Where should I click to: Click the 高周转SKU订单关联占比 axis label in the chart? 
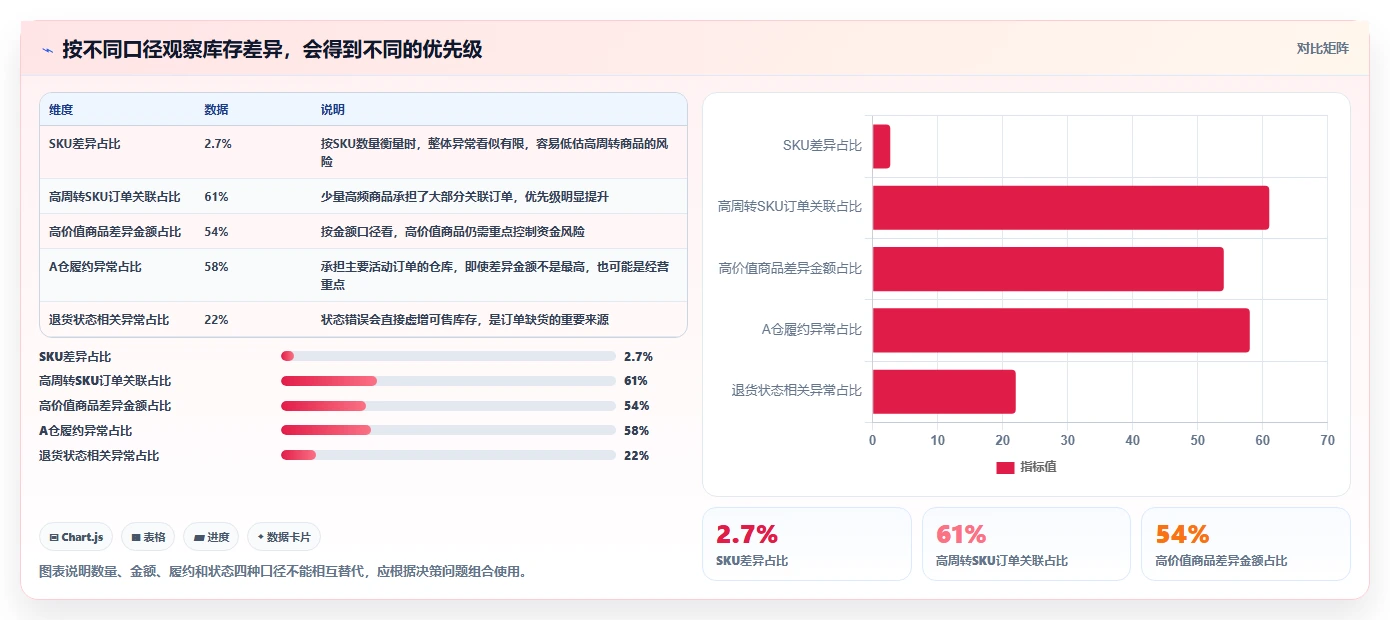(790, 207)
